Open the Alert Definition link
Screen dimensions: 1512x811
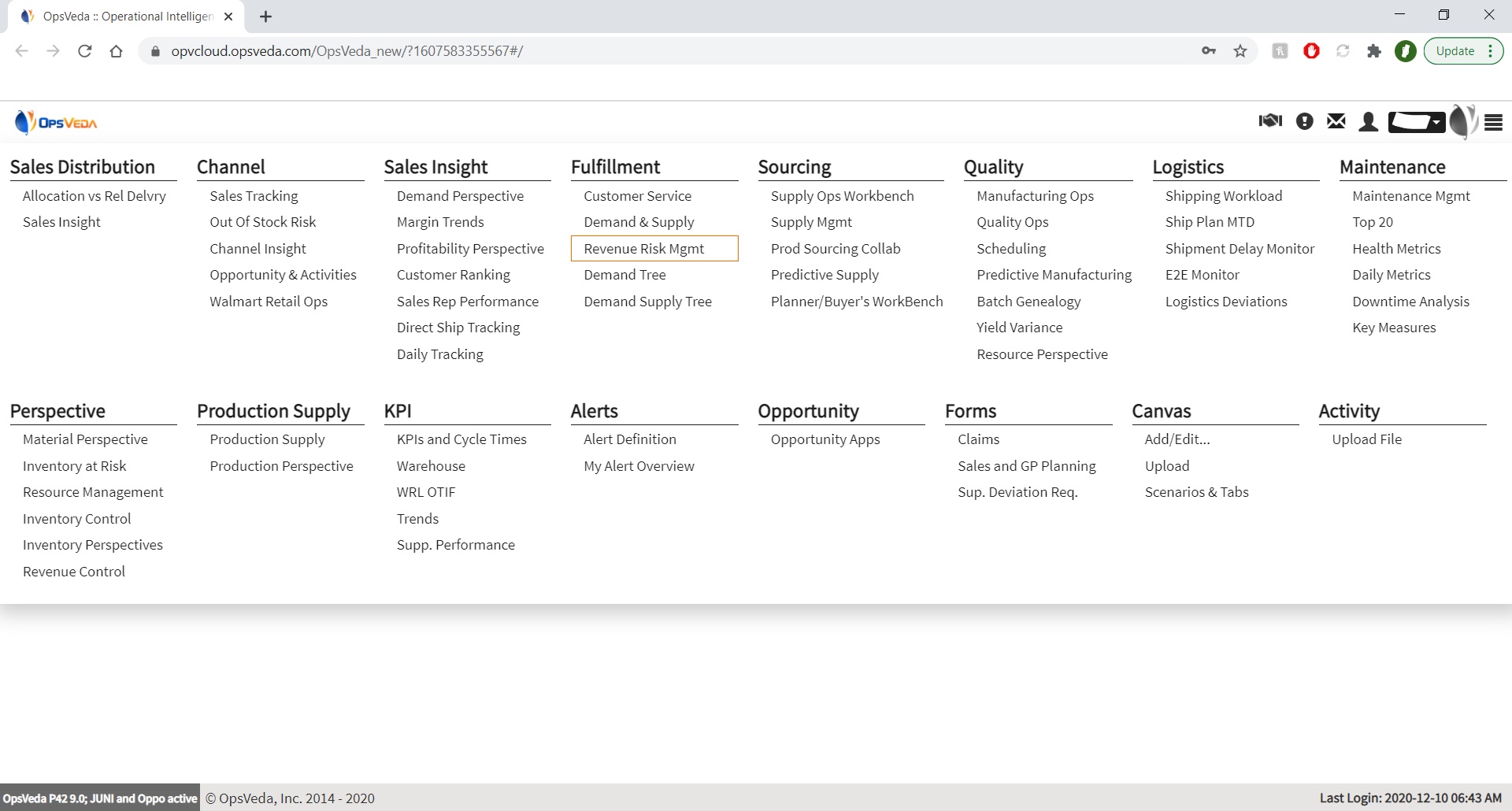coord(629,439)
